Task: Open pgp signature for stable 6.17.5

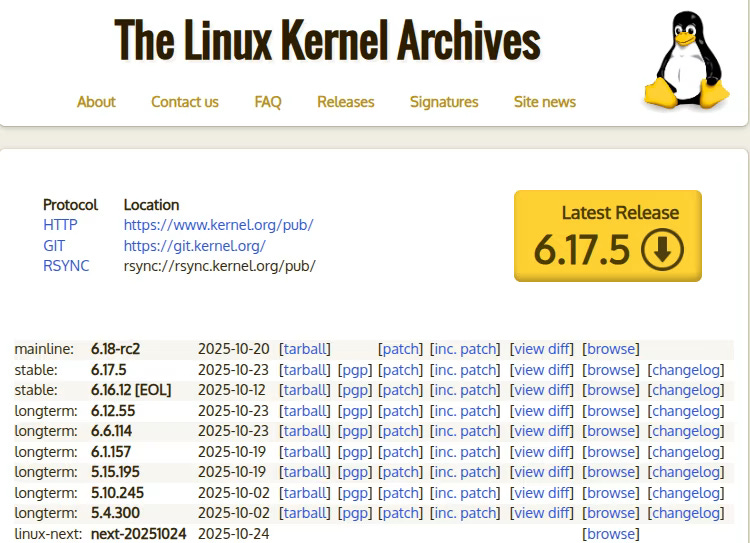Action: [x=355, y=370]
